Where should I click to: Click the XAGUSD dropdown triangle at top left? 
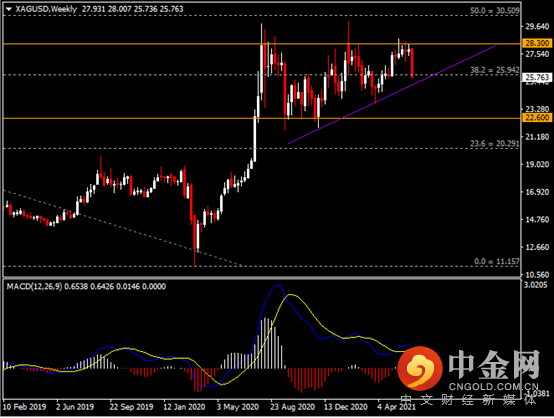point(9,10)
